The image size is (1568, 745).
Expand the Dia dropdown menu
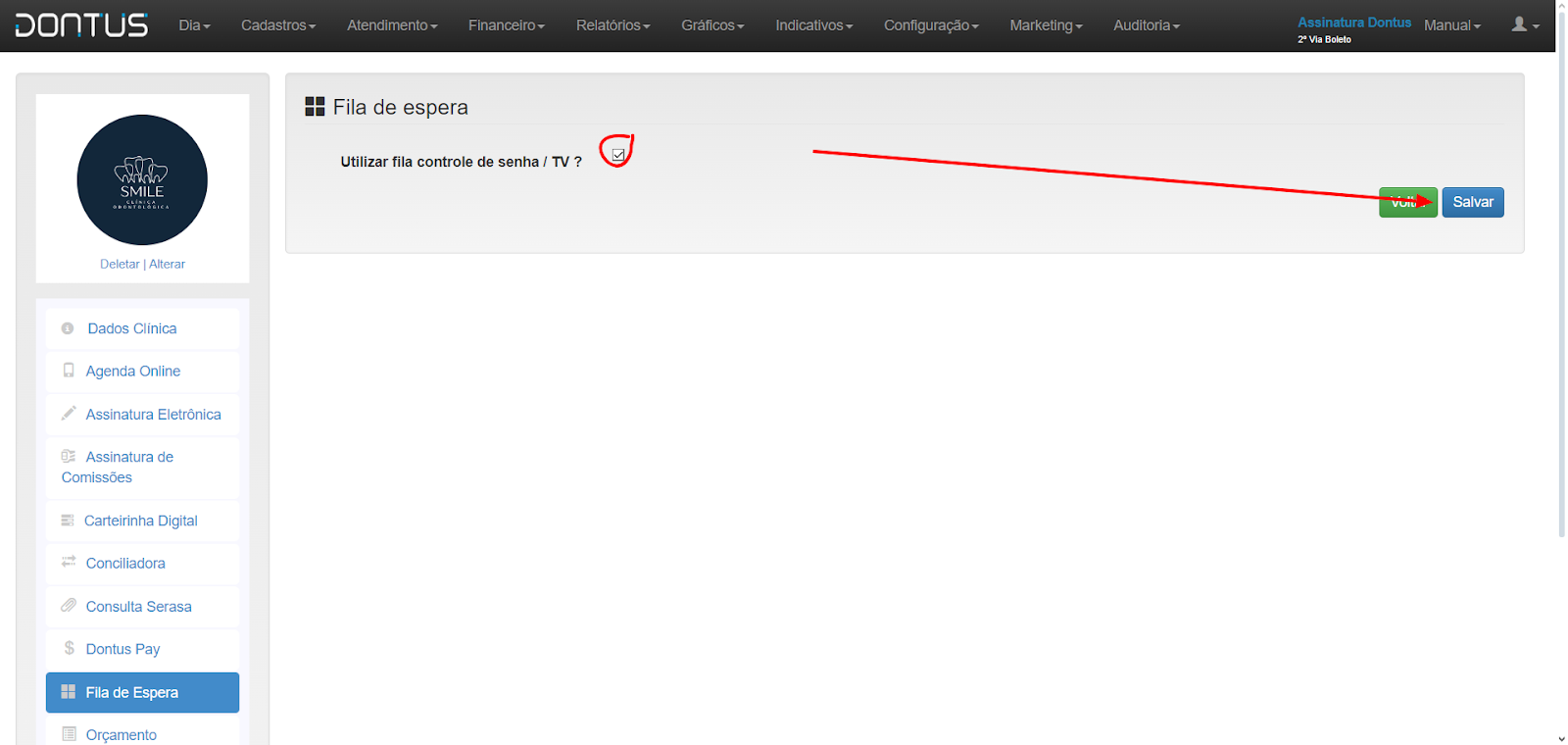[194, 25]
